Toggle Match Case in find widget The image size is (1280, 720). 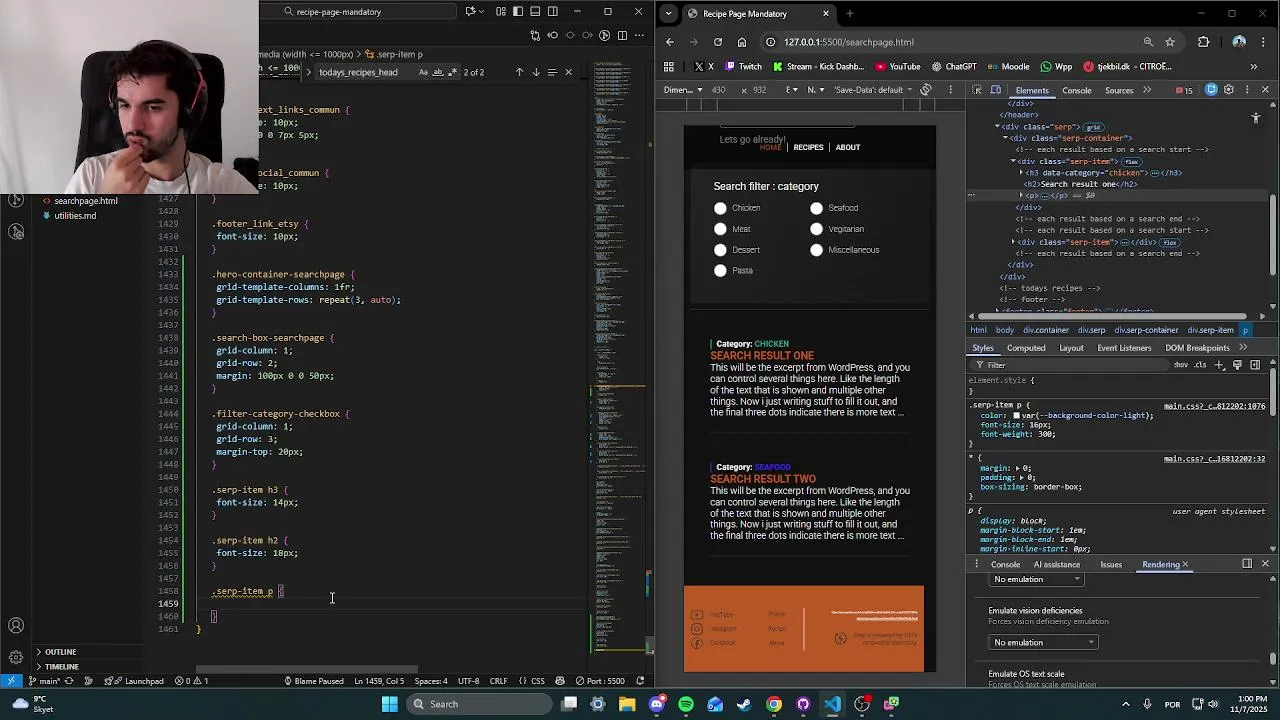[423, 72]
